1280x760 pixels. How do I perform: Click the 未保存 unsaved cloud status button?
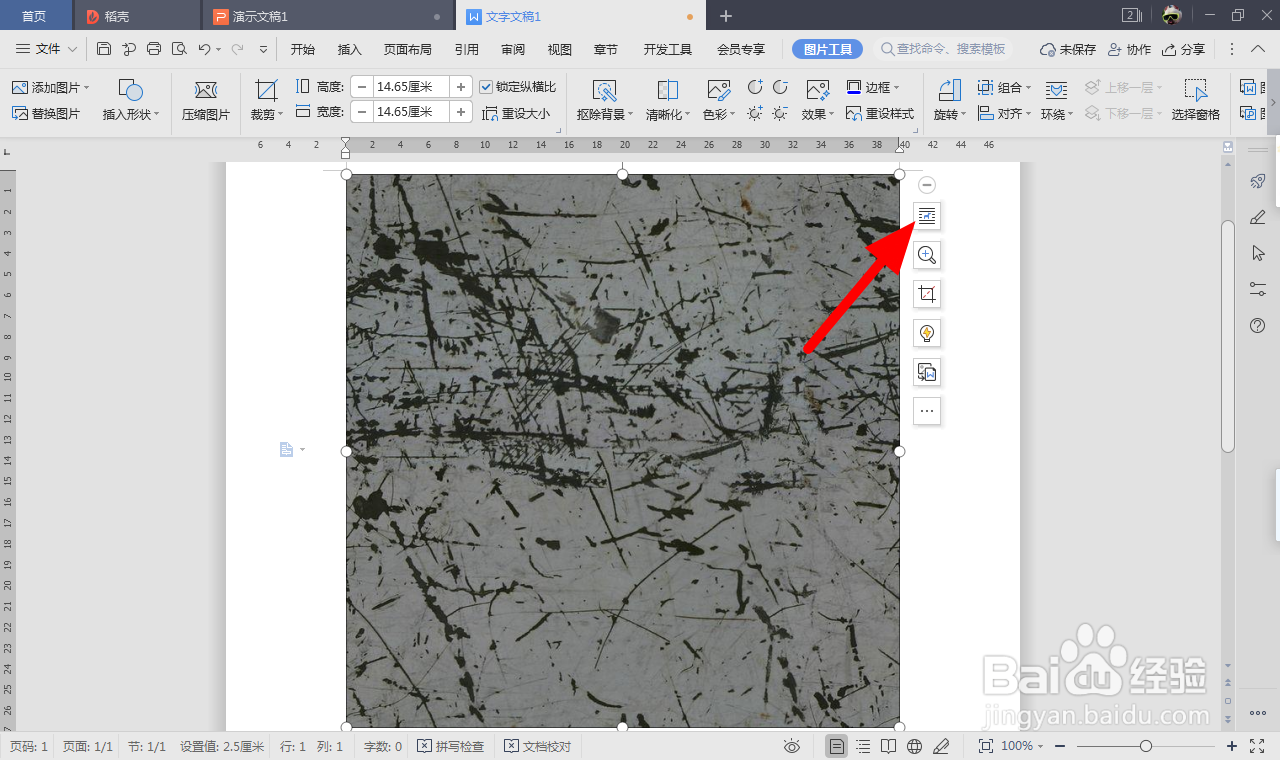1068,49
